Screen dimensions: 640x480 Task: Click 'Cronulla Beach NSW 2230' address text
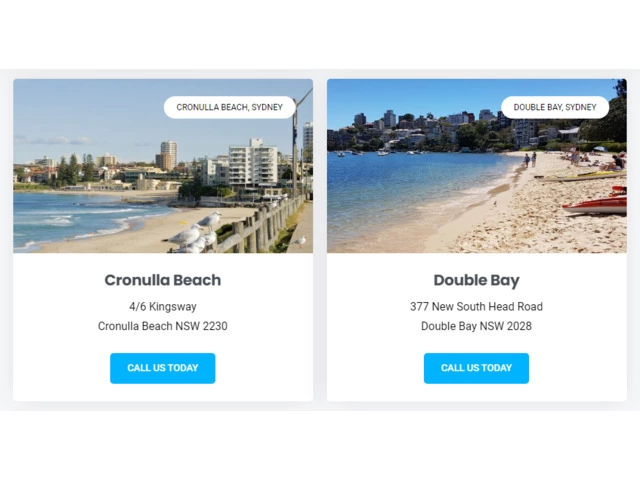tap(162, 326)
